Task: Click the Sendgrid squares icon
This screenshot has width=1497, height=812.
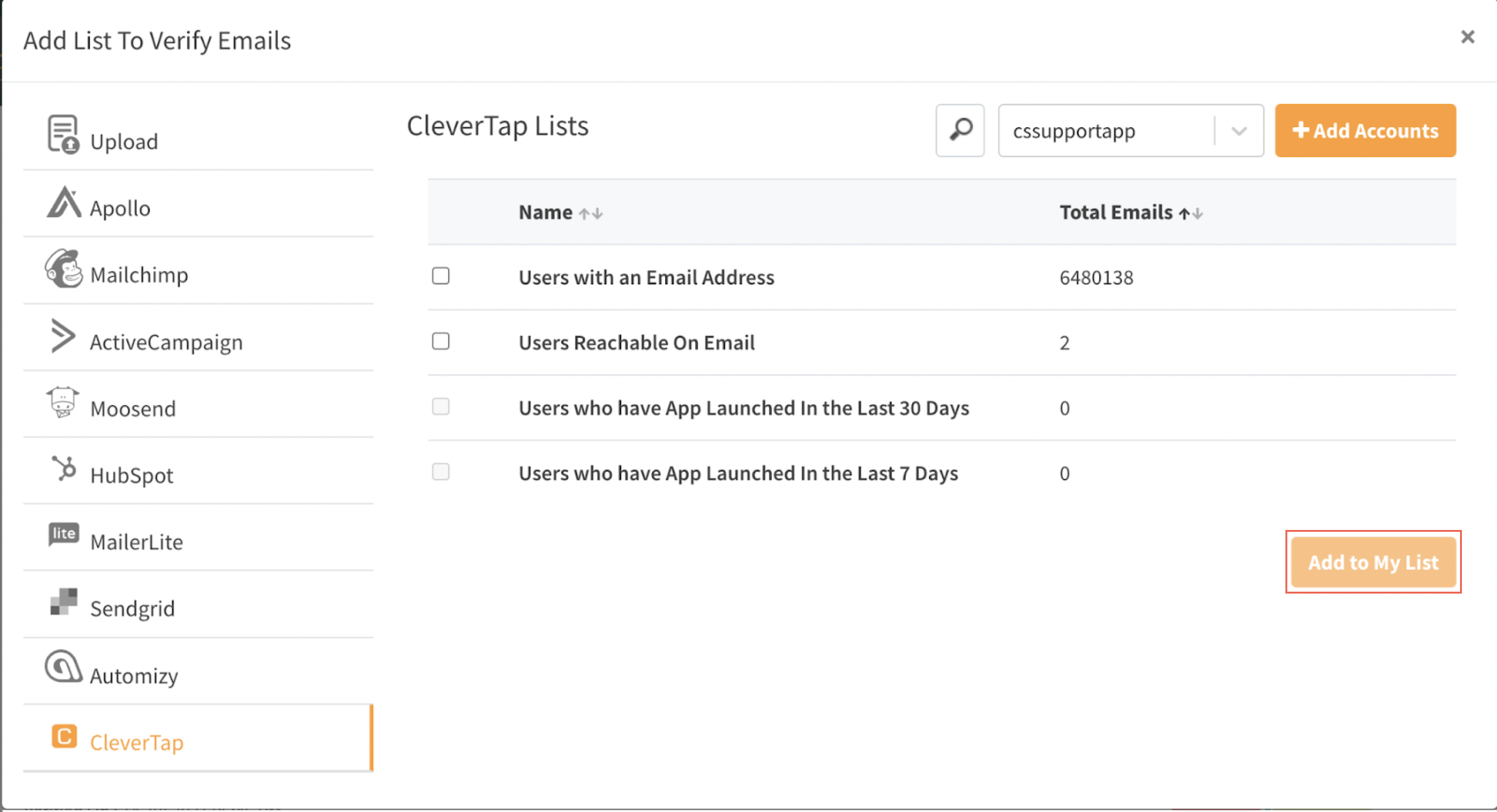Action: (x=63, y=602)
